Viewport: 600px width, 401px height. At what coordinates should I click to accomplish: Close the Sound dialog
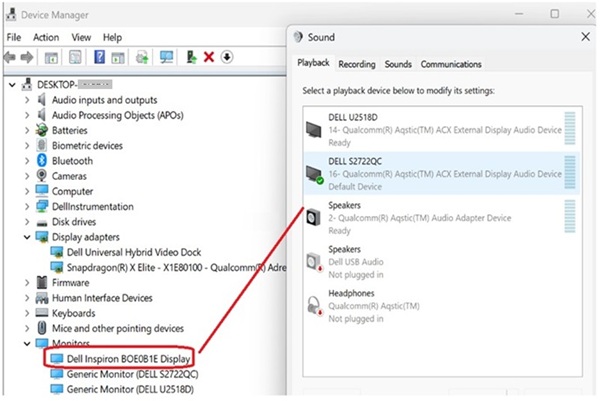585,37
